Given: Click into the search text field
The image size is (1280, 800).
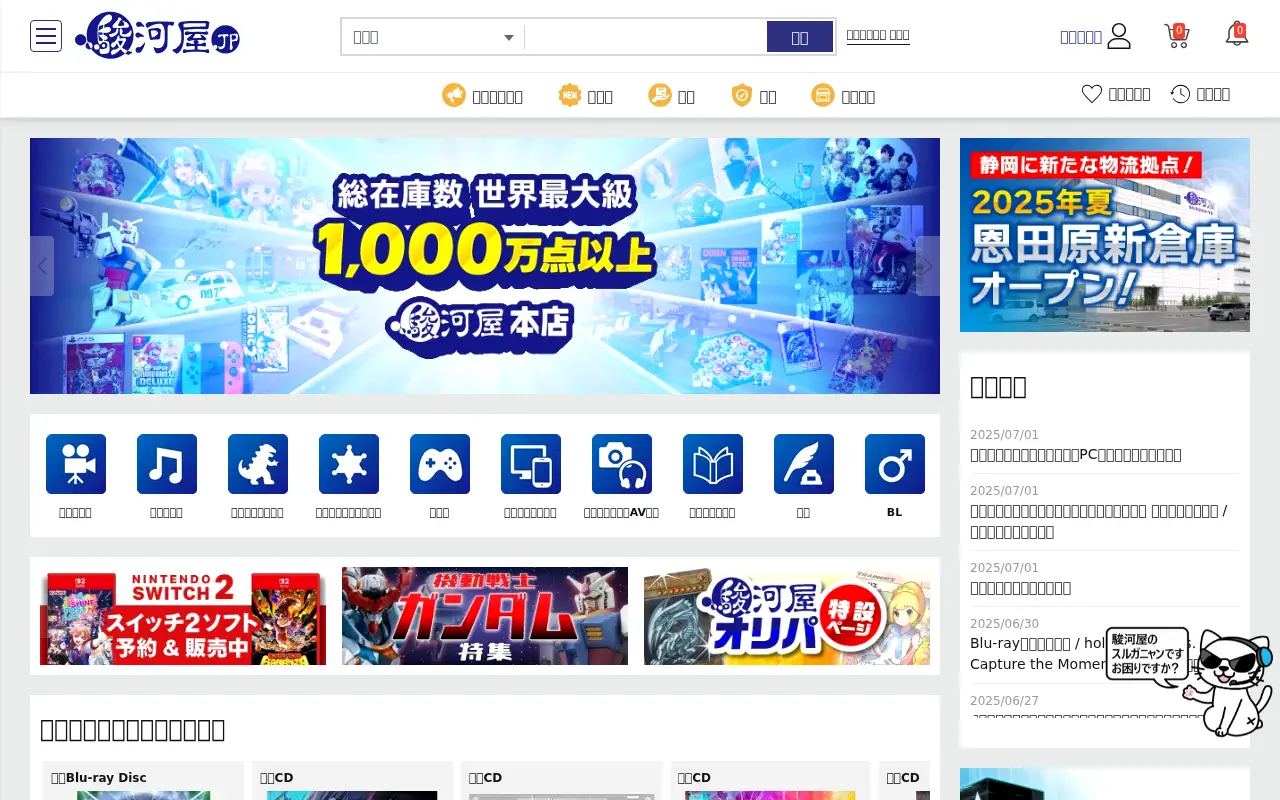Looking at the screenshot, I should 645,37.
